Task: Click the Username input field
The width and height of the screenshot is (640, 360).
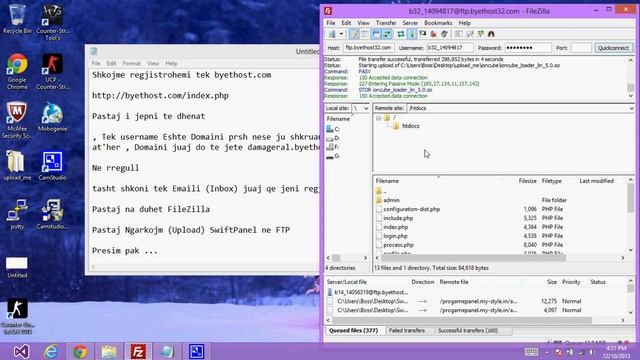Action: click(x=449, y=48)
